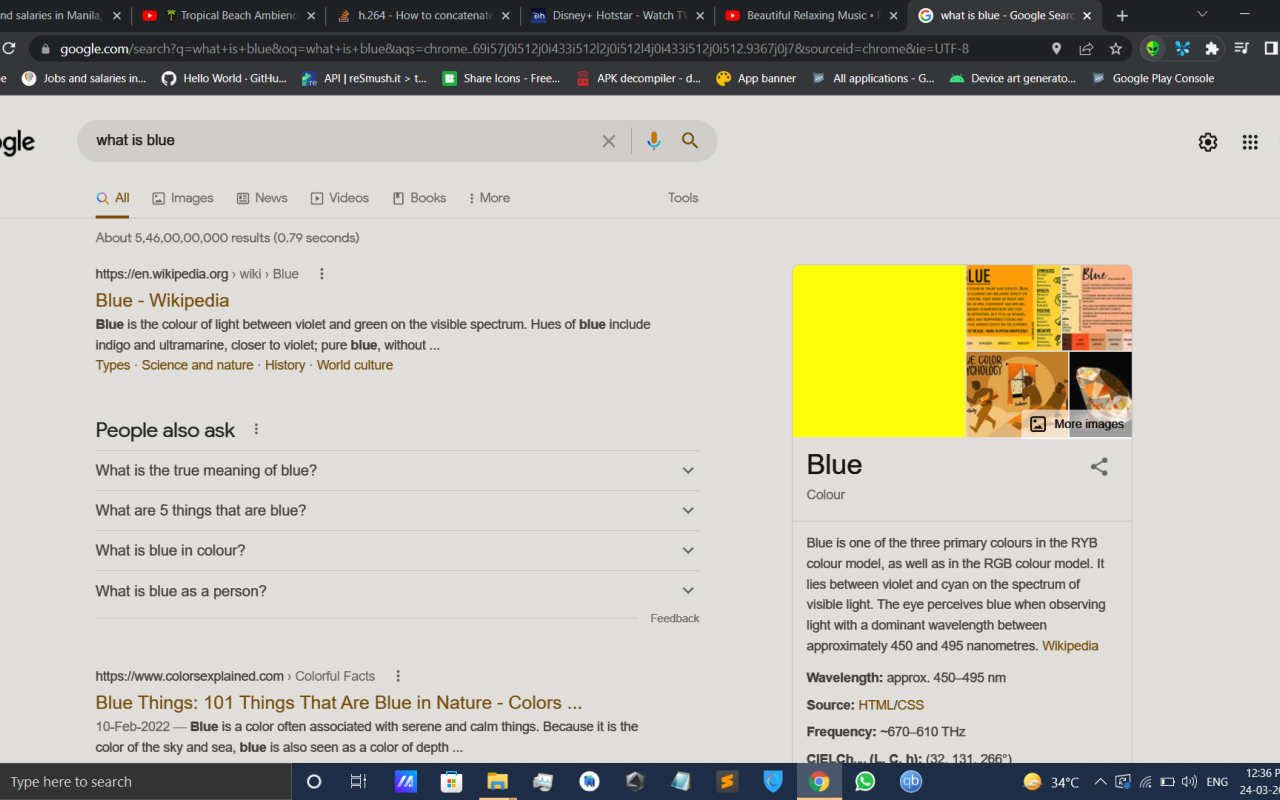Click the reload page icon
This screenshot has height=800, width=1280.
pyautogui.click(x=9, y=47)
